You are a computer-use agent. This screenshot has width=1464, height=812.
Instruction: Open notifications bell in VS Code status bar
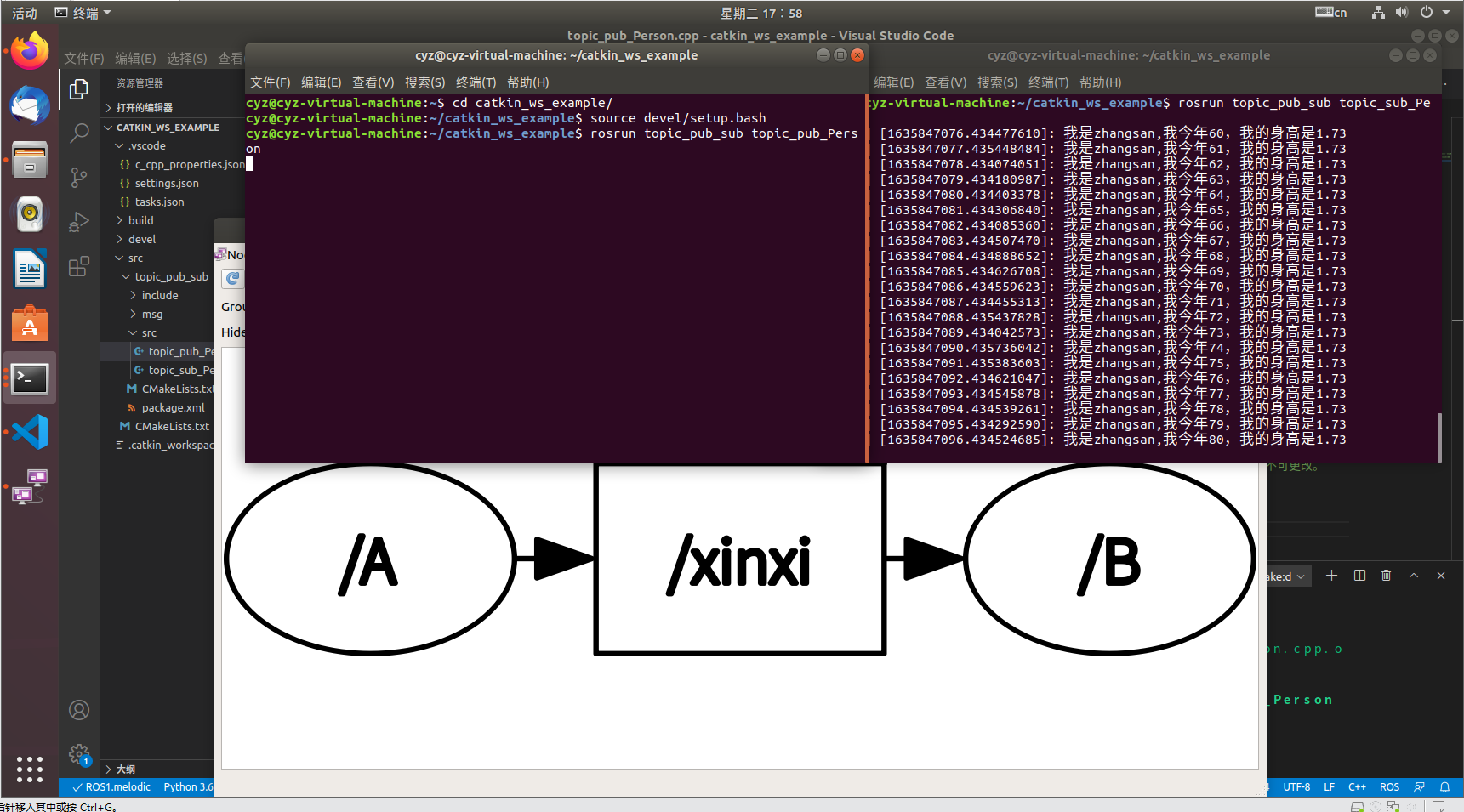(1444, 787)
